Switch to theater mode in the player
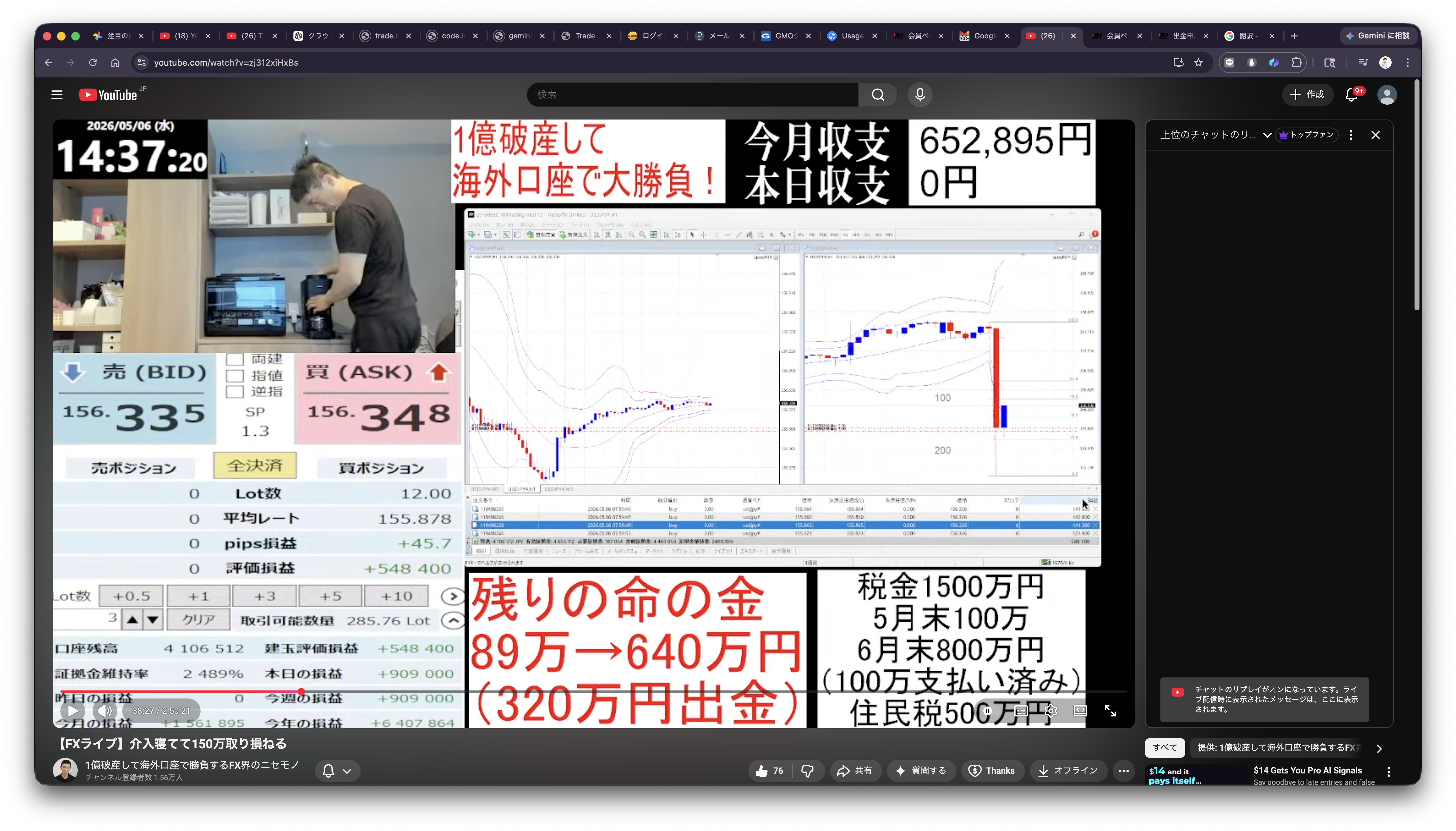 [x=1080, y=711]
